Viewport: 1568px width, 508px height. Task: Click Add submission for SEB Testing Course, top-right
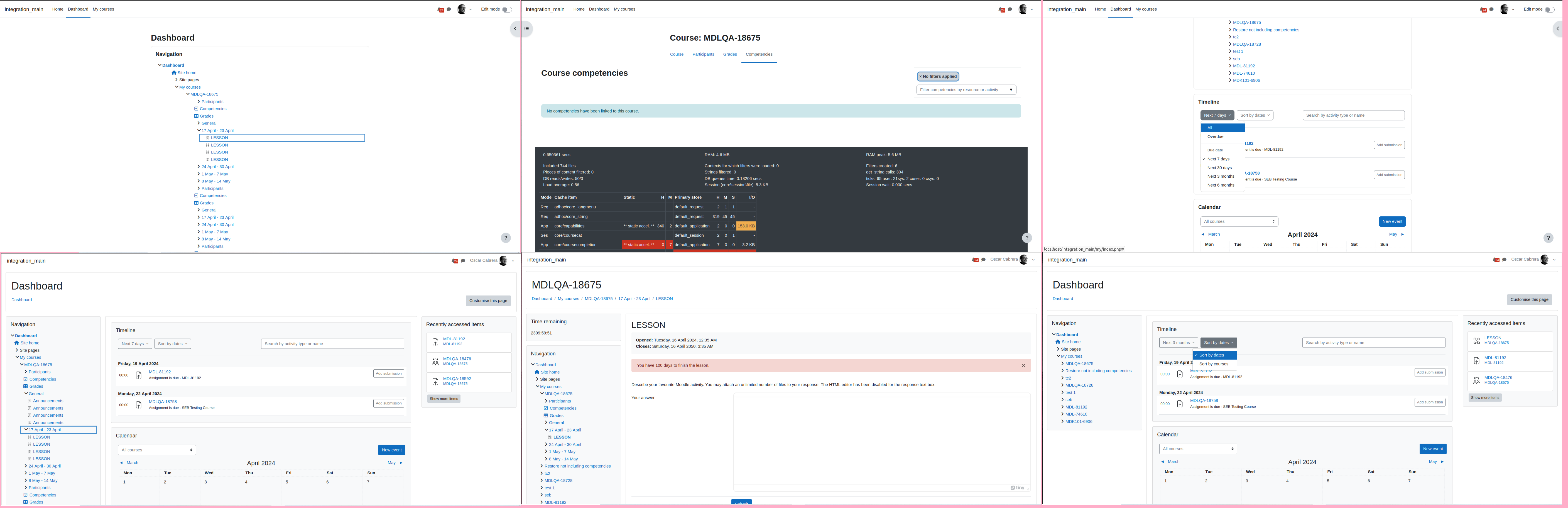[1389, 175]
